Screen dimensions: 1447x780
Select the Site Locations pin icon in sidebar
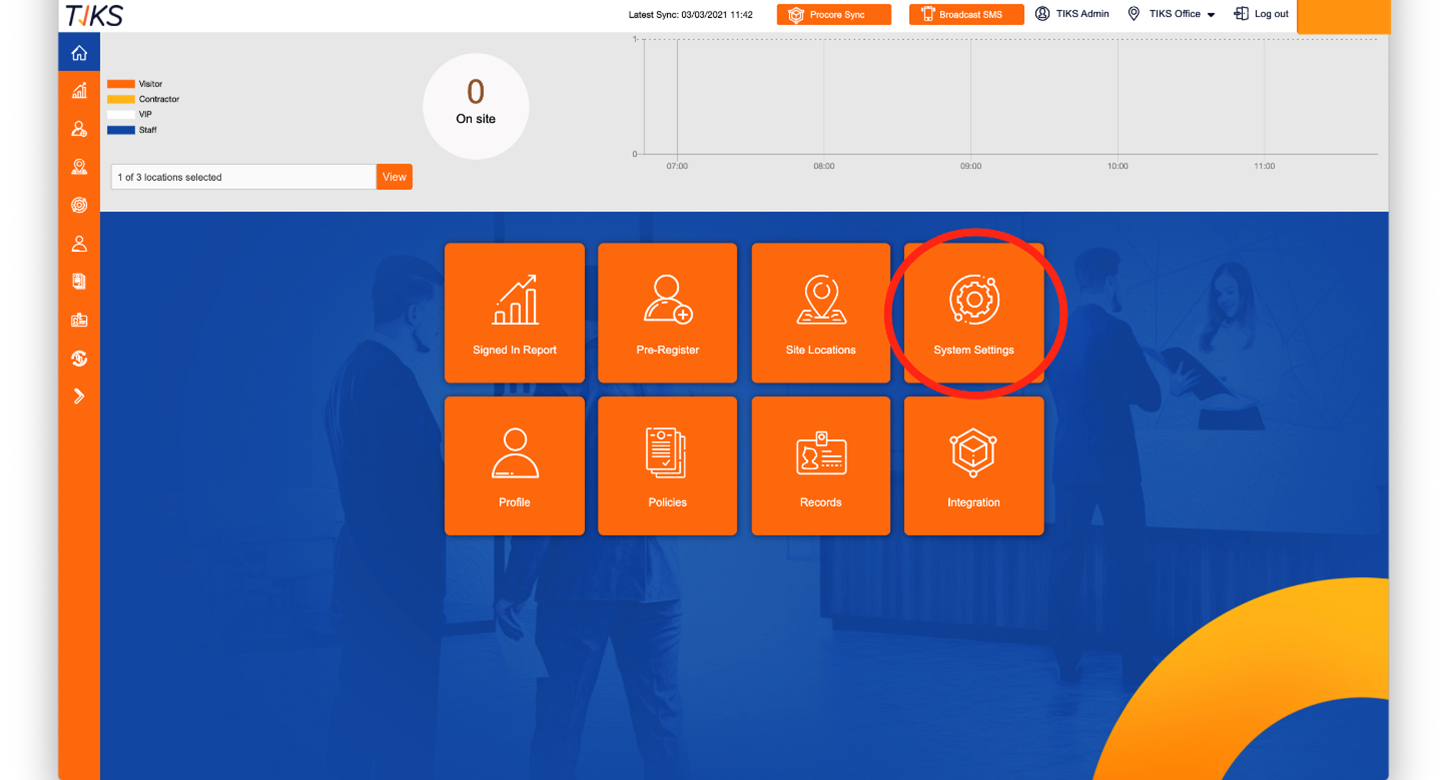[x=79, y=166]
